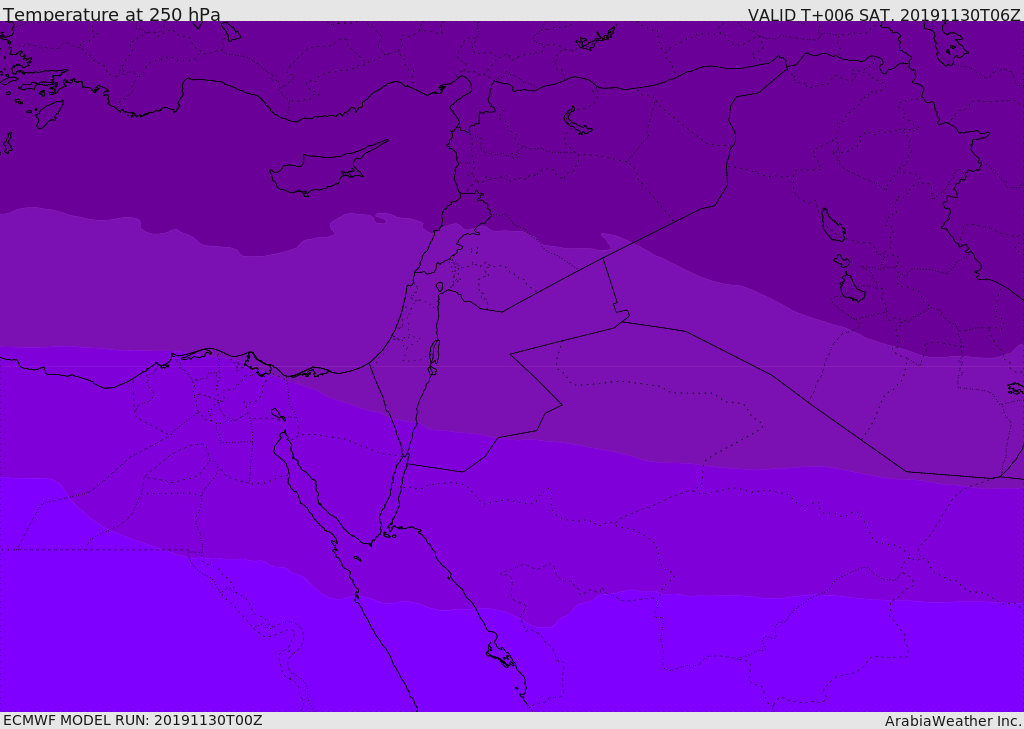Click the island of Cyprus on map
Image resolution: width=1024 pixels, height=729 pixels.
327,170
